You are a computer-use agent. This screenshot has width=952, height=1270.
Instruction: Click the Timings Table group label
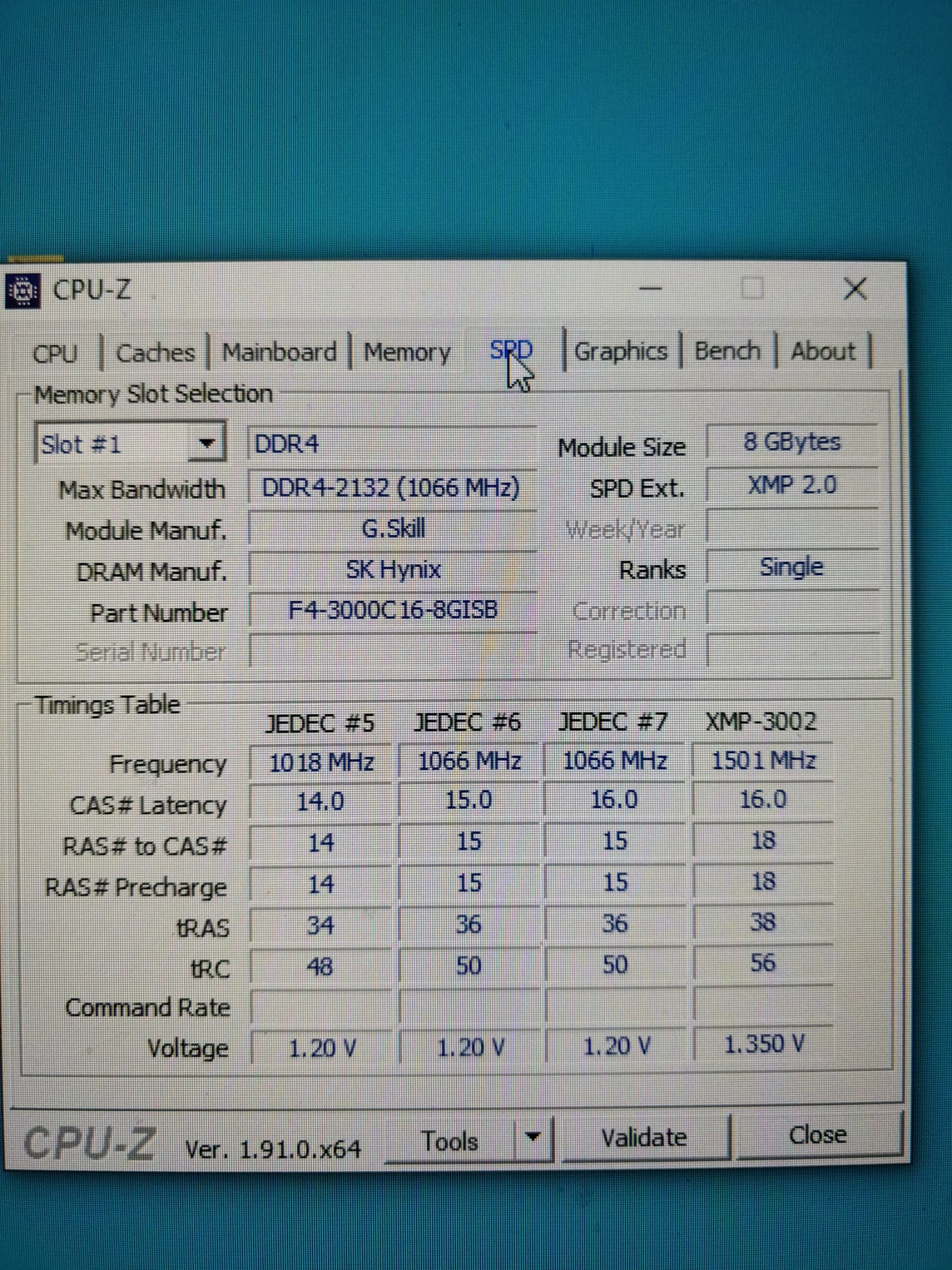coord(108,705)
